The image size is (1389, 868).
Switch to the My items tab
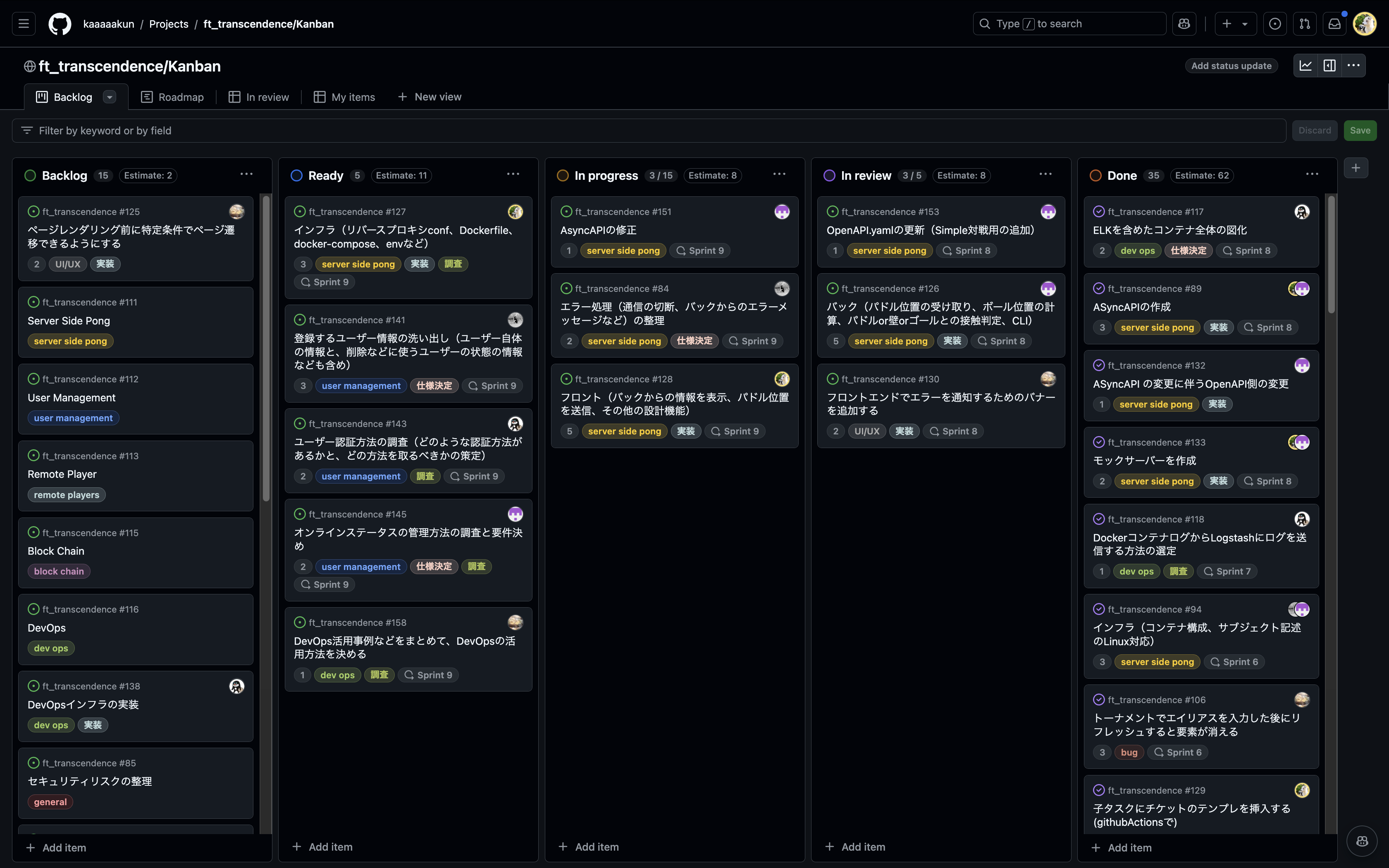click(344, 96)
